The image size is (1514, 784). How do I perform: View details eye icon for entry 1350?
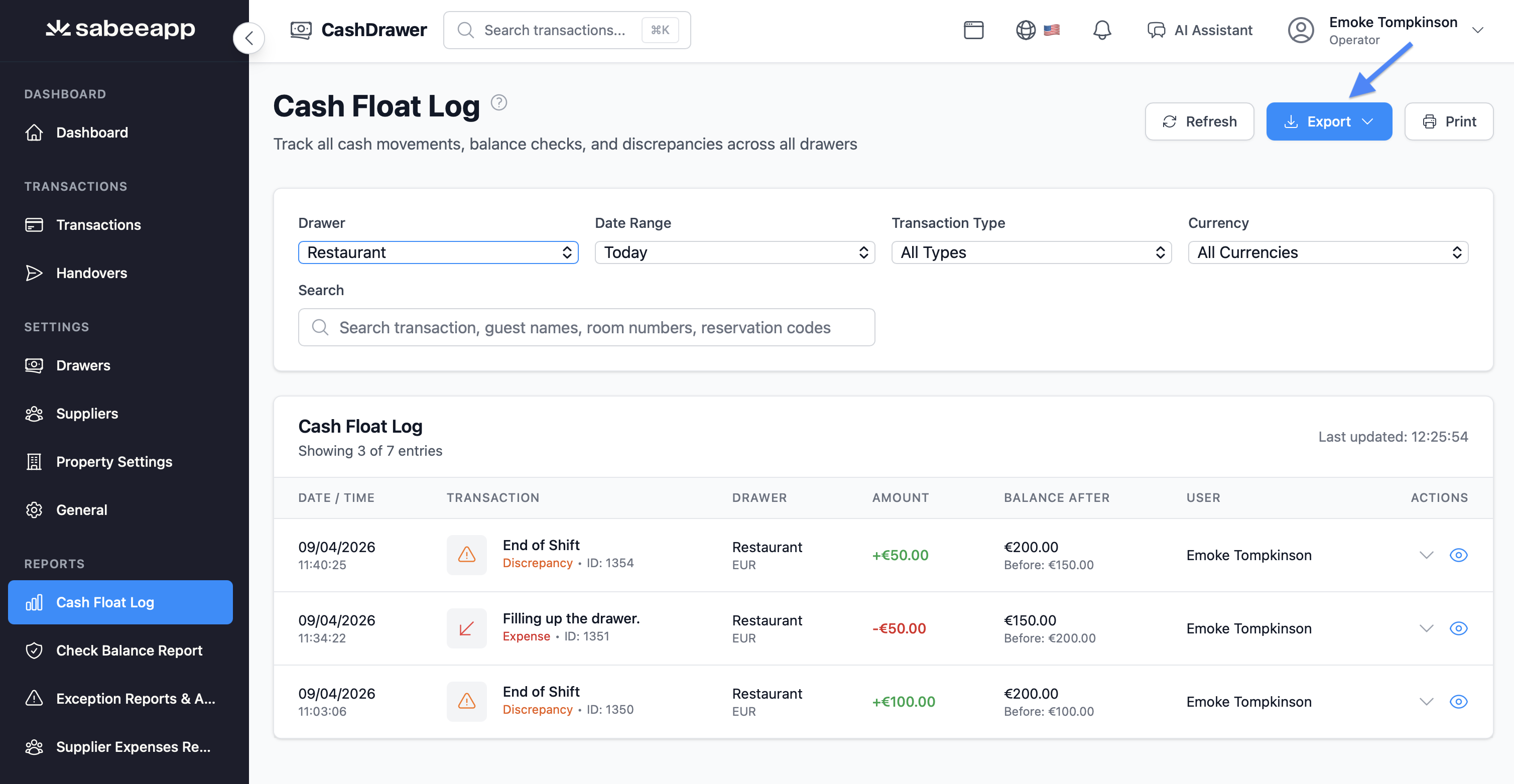[1458, 701]
